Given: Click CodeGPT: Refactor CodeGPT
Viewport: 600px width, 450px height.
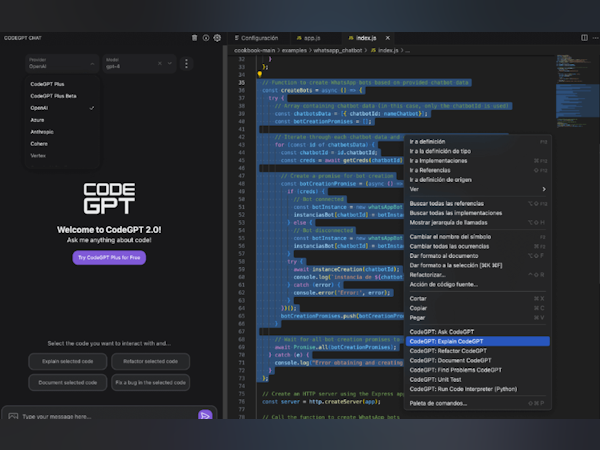Looking at the screenshot, I should [x=478, y=351].
